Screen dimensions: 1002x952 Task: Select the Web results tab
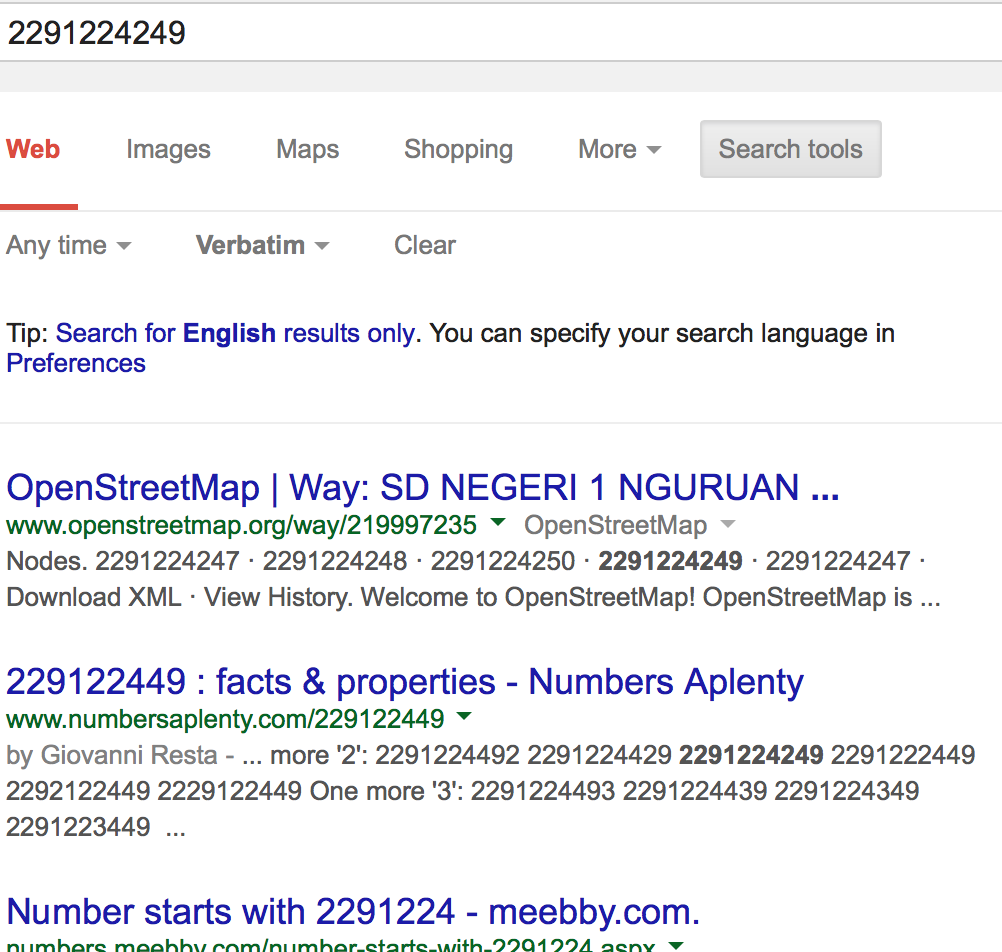point(33,150)
